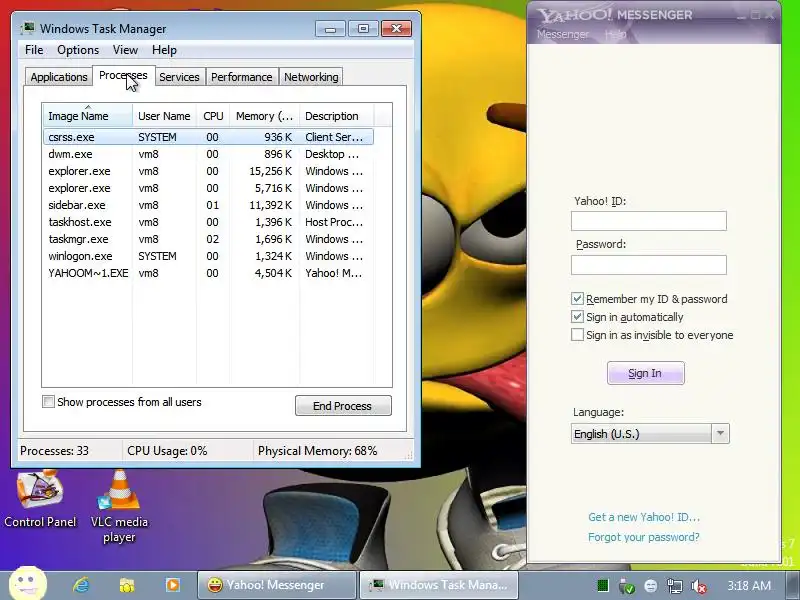Enable Sign in as invisible to everyone
Screen dimensions: 800x600
tap(577, 335)
